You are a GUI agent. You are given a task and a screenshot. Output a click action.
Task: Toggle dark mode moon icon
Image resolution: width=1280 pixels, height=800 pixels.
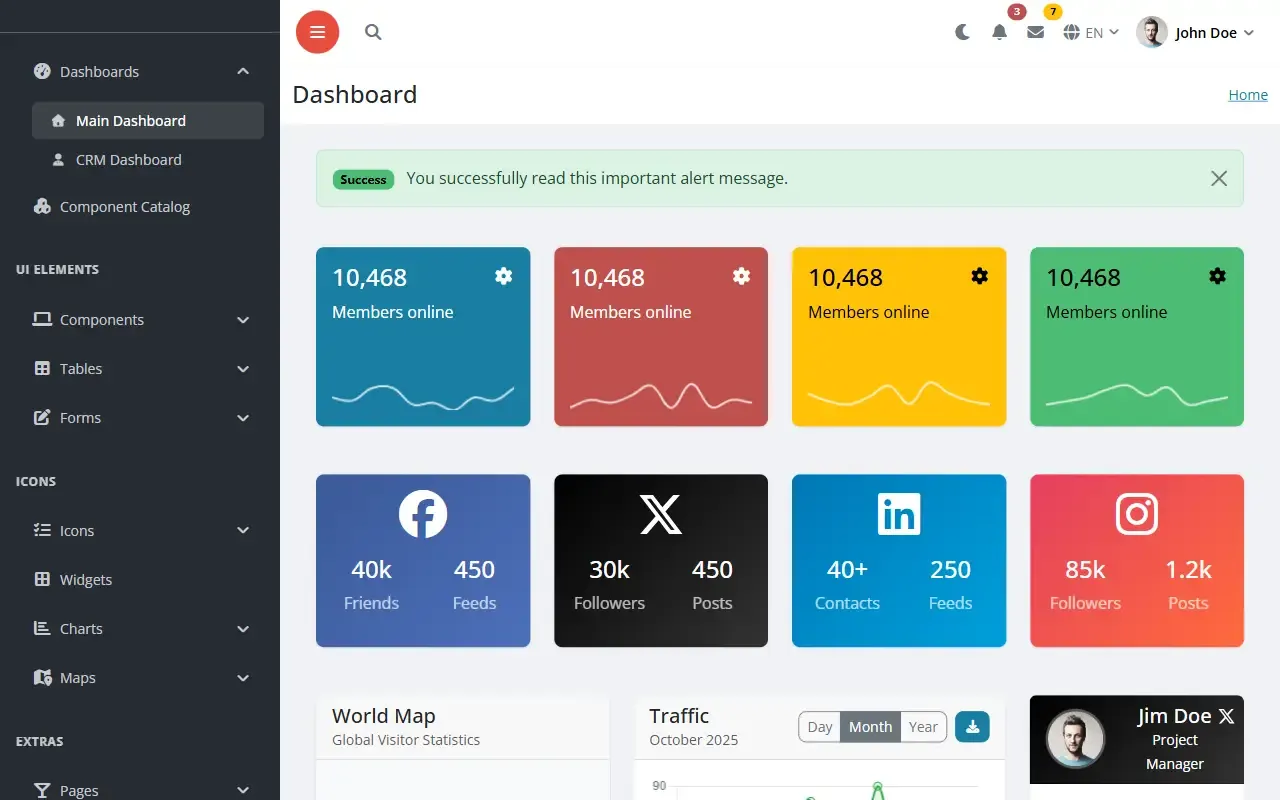click(962, 32)
